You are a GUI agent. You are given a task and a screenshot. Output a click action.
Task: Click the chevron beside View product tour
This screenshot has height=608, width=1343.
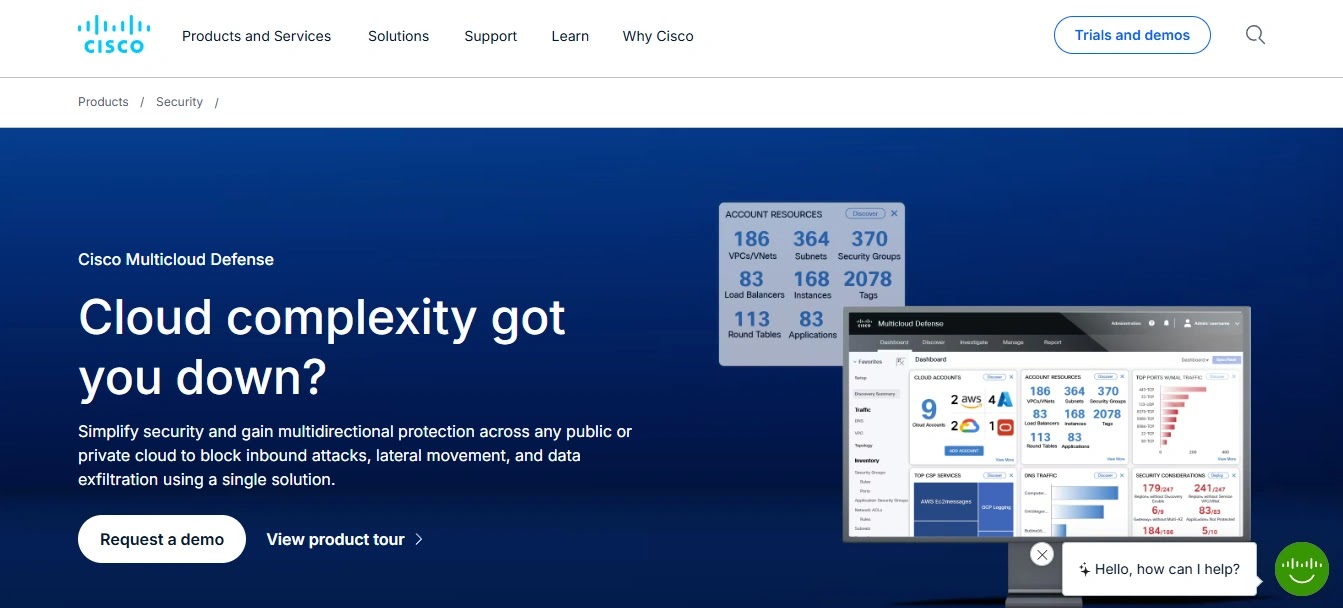[419, 539]
